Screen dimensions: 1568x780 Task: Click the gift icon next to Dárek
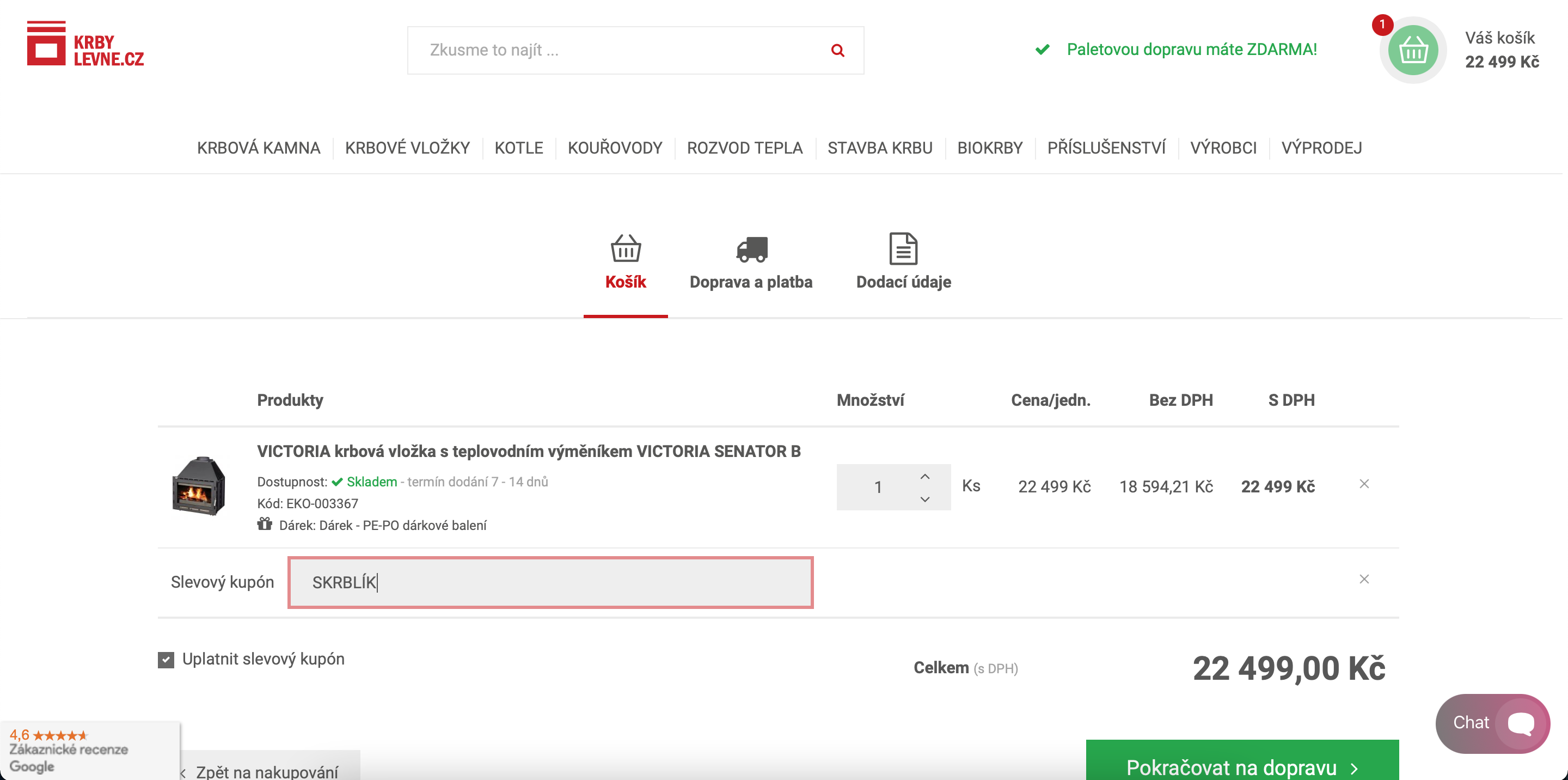pyautogui.click(x=264, y=523)
